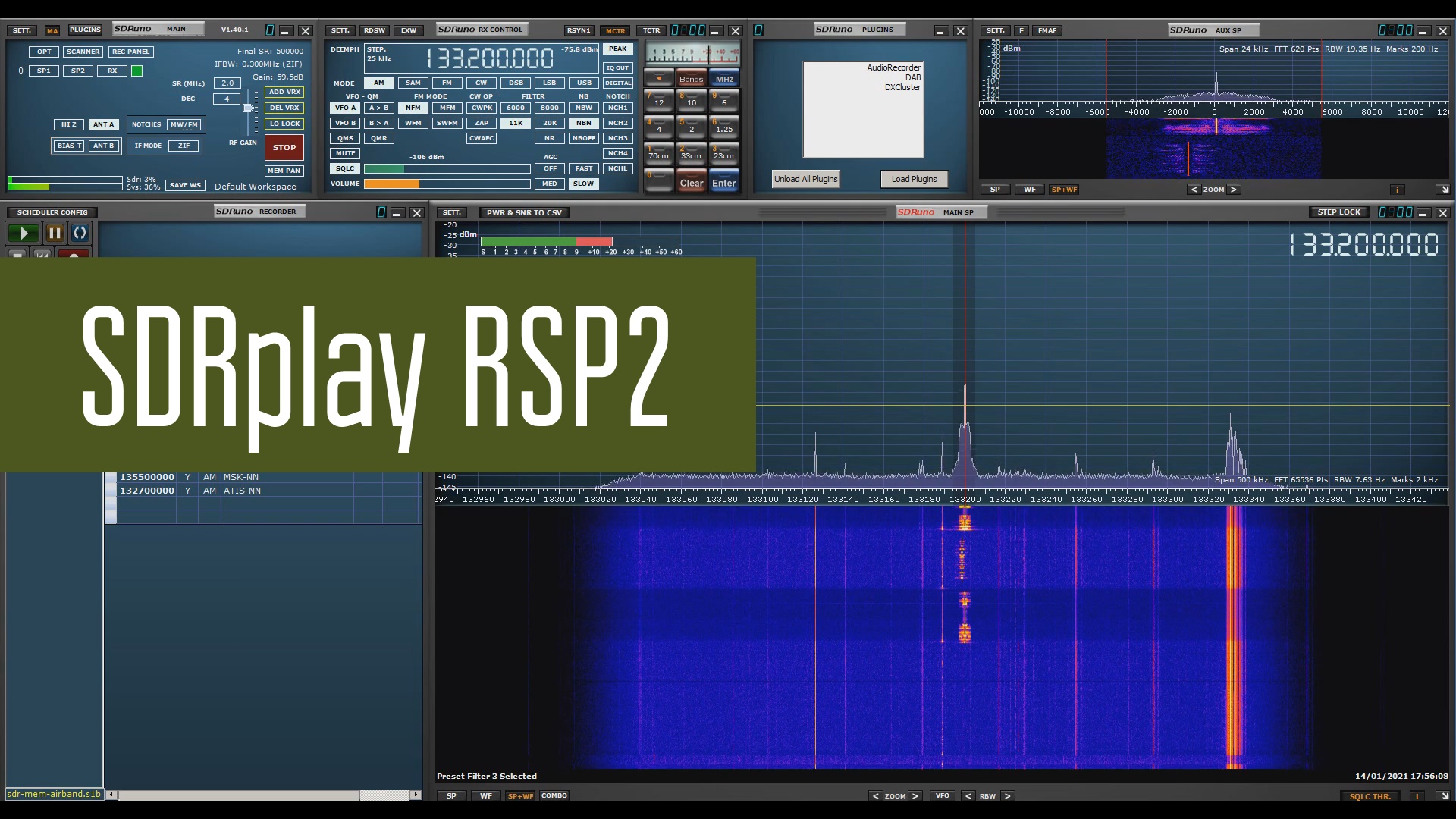Click the info icon in Main SP
Viewport: 1456px width, 819px height.
pos(1416,796)
